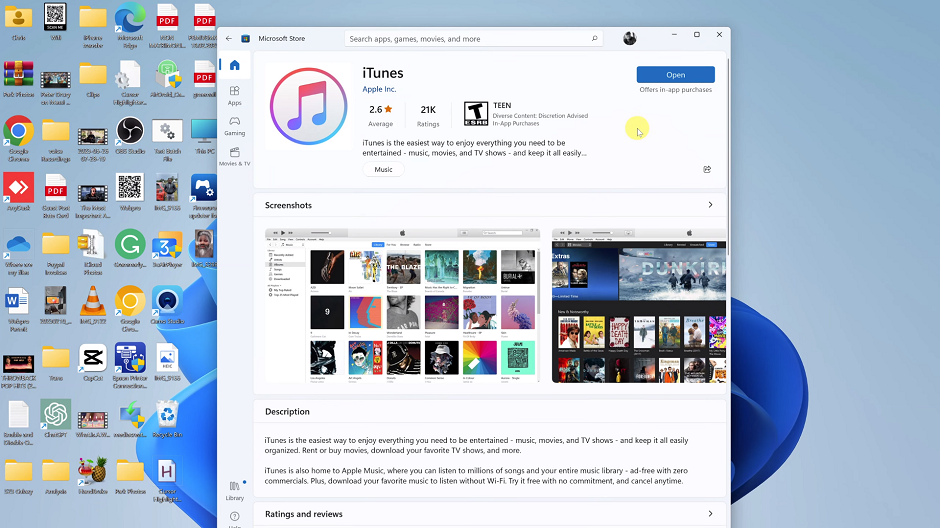Follow the Apple Inc. publisher link
Image resolution: width=940 pixels, height=528 pixels.
point(379,89)
